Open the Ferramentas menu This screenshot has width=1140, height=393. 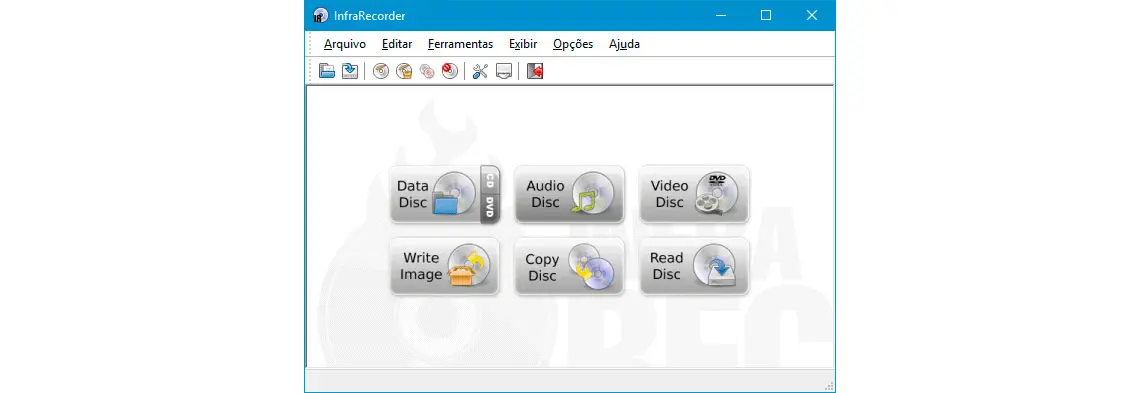[x=460, y=44]
